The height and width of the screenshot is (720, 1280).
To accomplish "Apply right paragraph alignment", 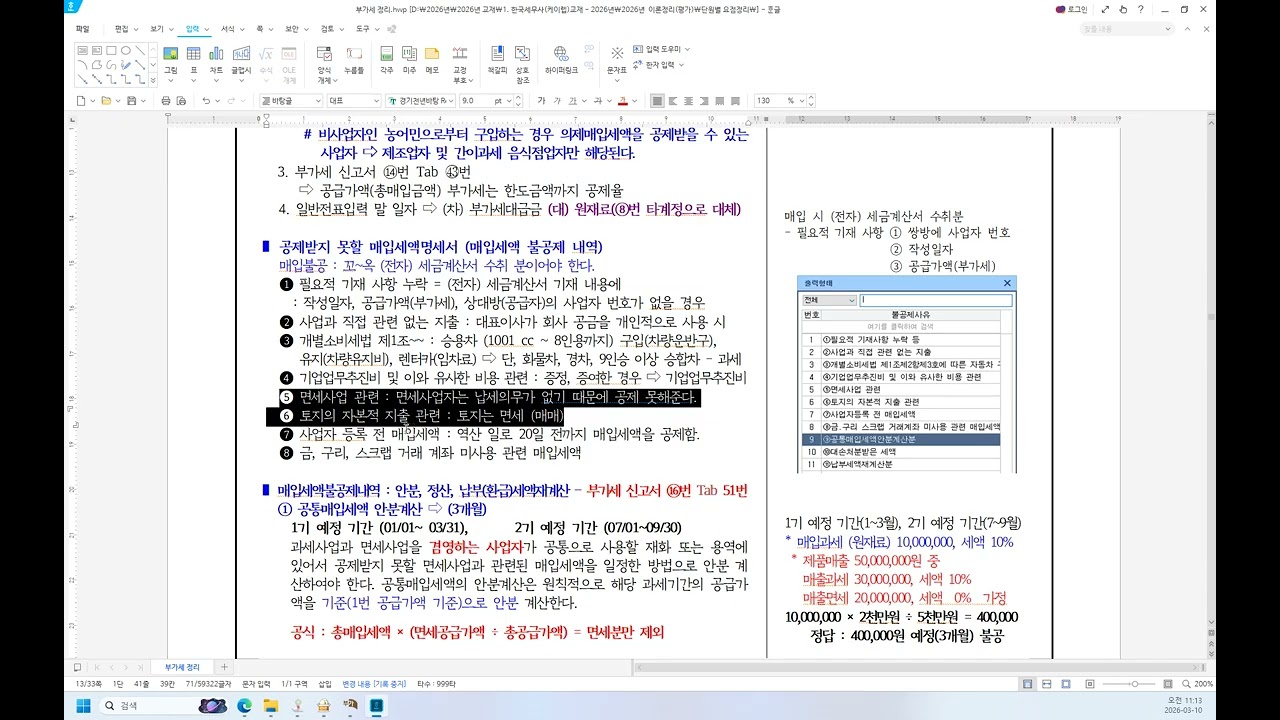I will (x=703, y=100).
